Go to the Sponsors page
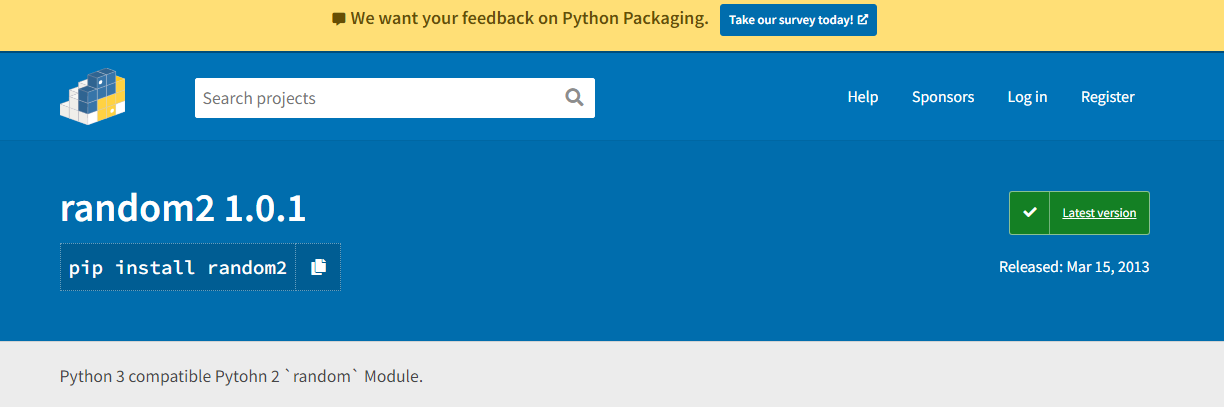 [942, 97]
